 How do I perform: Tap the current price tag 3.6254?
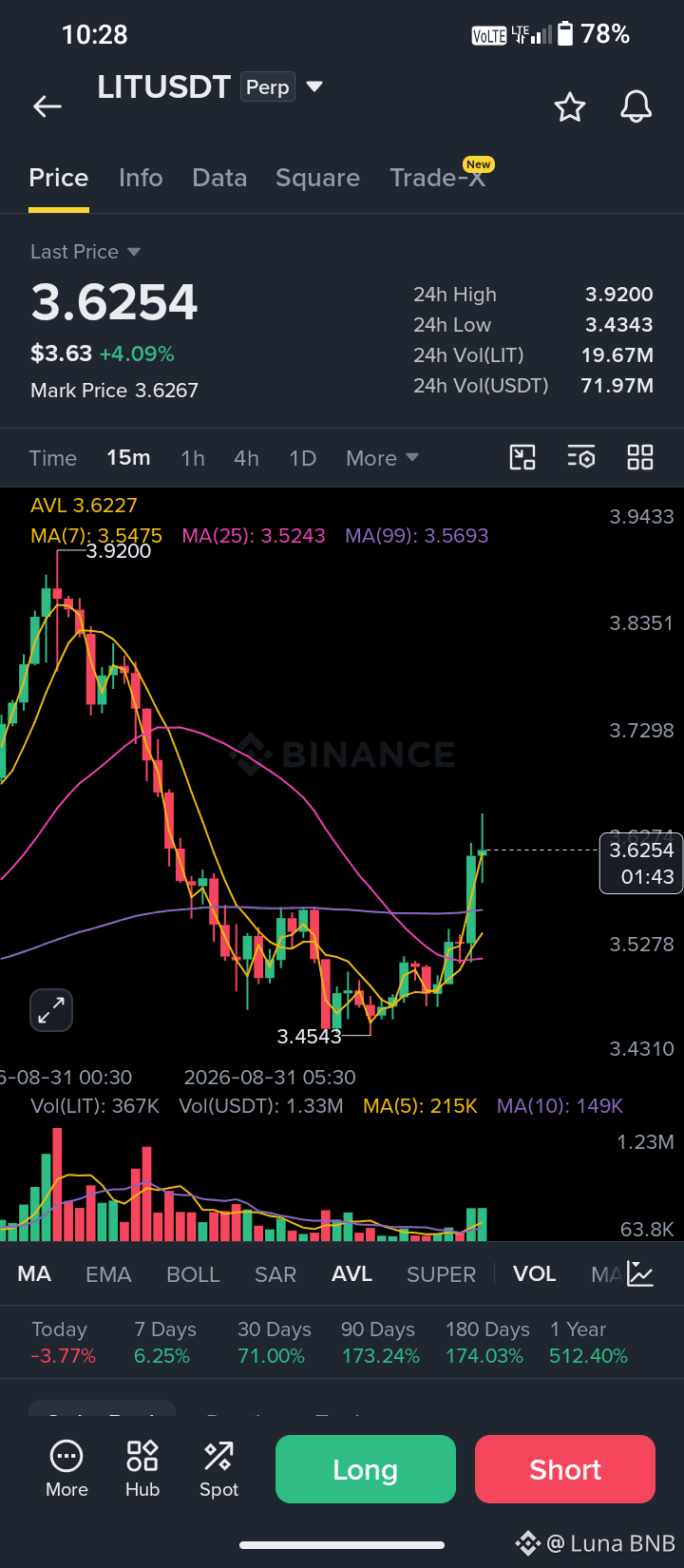click(641, 863)
